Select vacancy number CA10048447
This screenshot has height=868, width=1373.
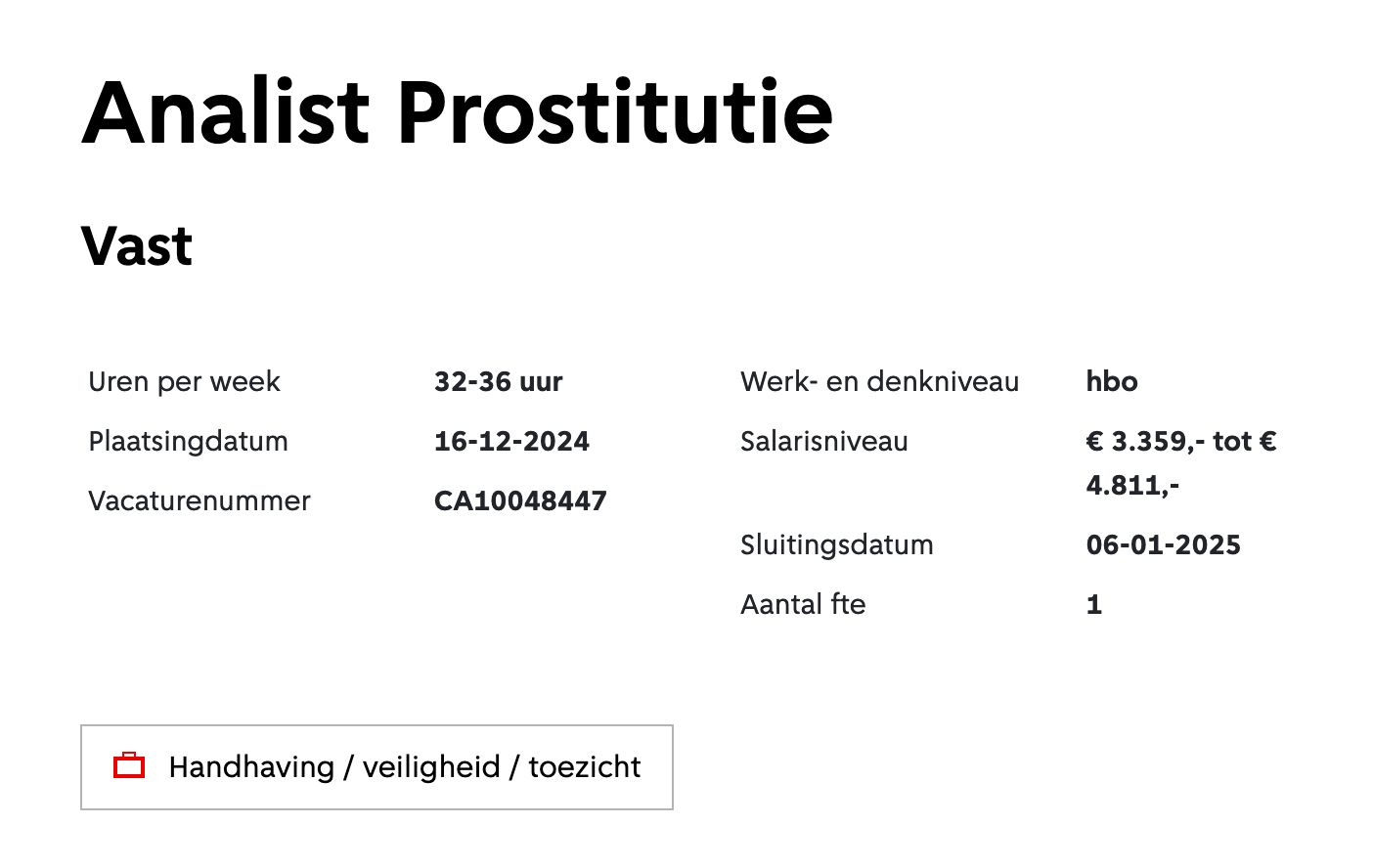(520, 500)
